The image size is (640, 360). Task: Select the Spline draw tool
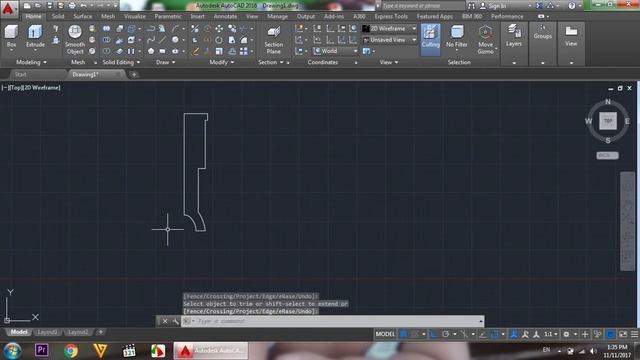tap(151, 40)
